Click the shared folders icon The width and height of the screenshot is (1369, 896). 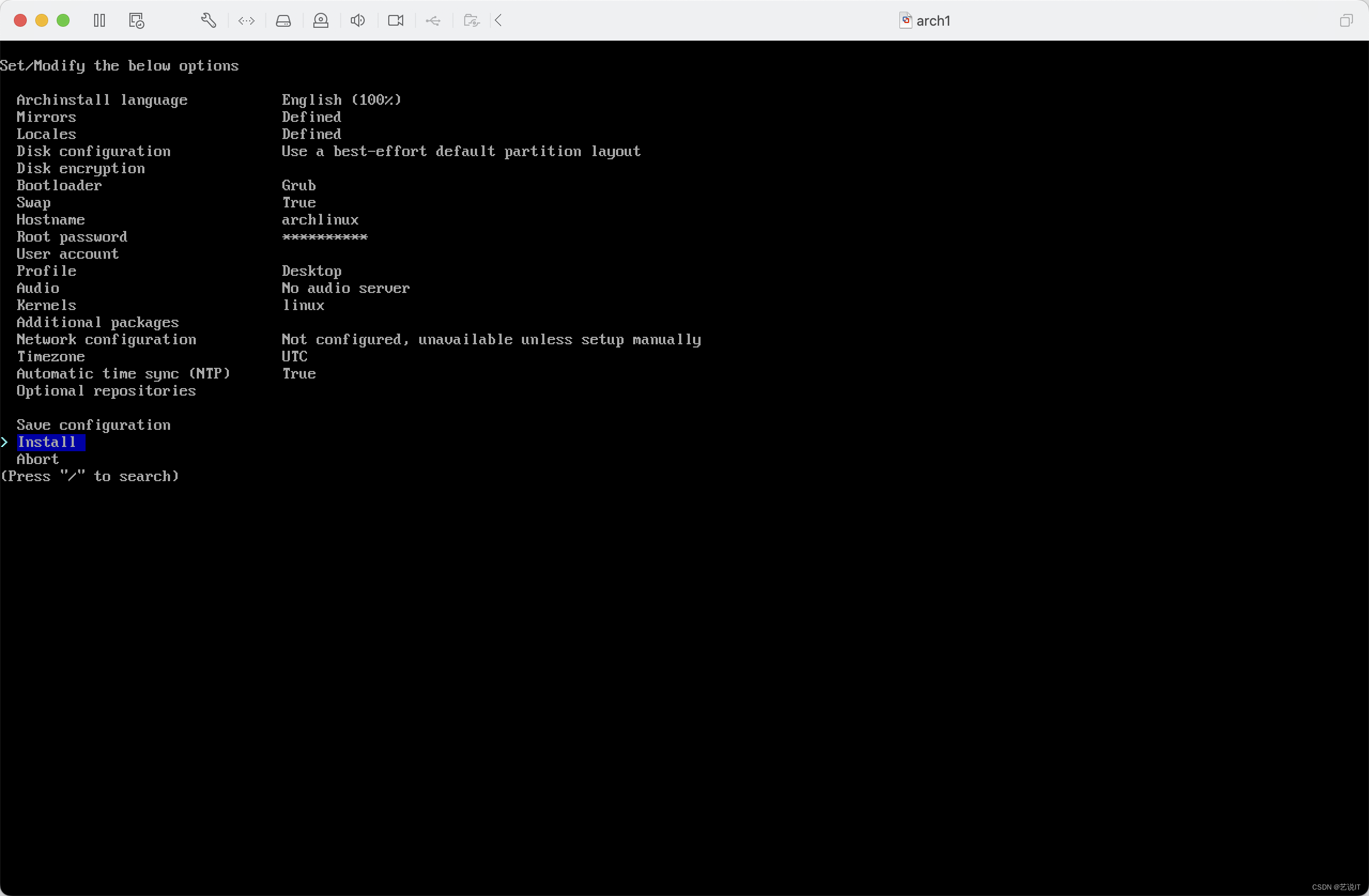pyautogui.click(x=471, y=21)
